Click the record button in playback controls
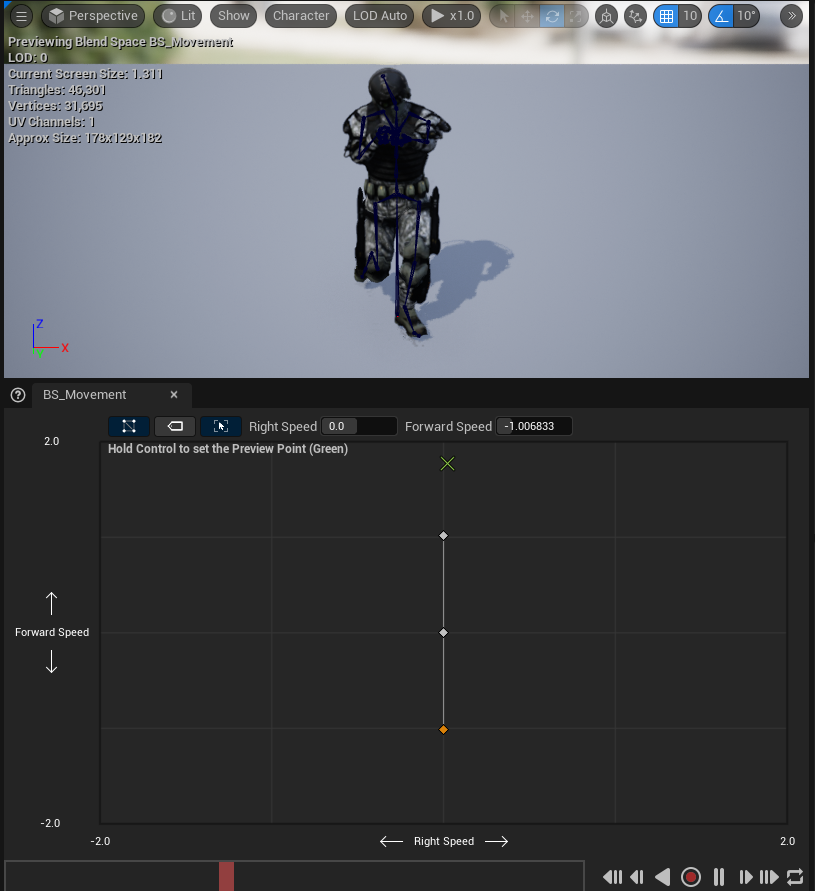 click(691, 876)
